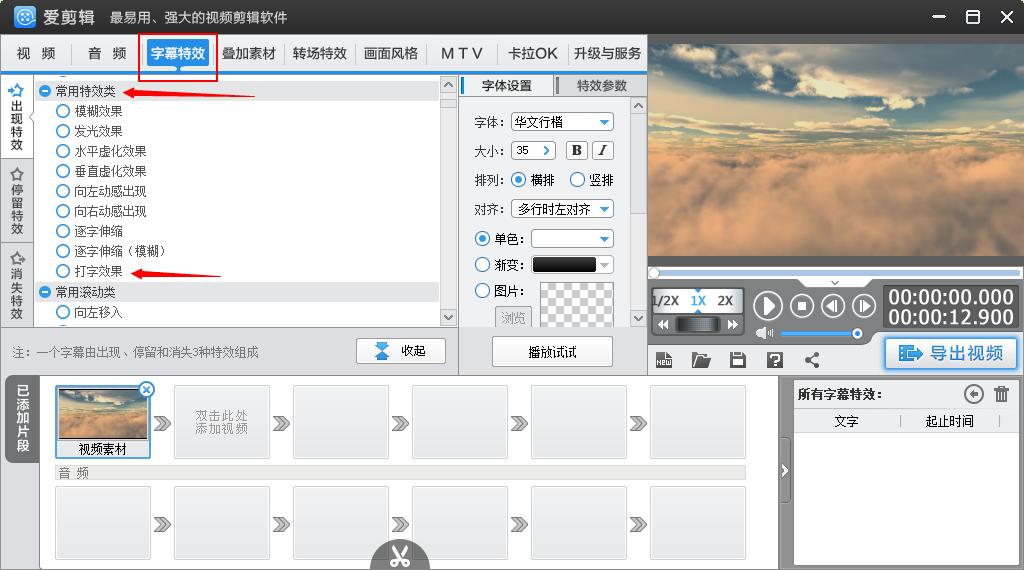Click the play button in the preview controls
The height and width of the screenshot is (570, 1024).
pos(768,306)
